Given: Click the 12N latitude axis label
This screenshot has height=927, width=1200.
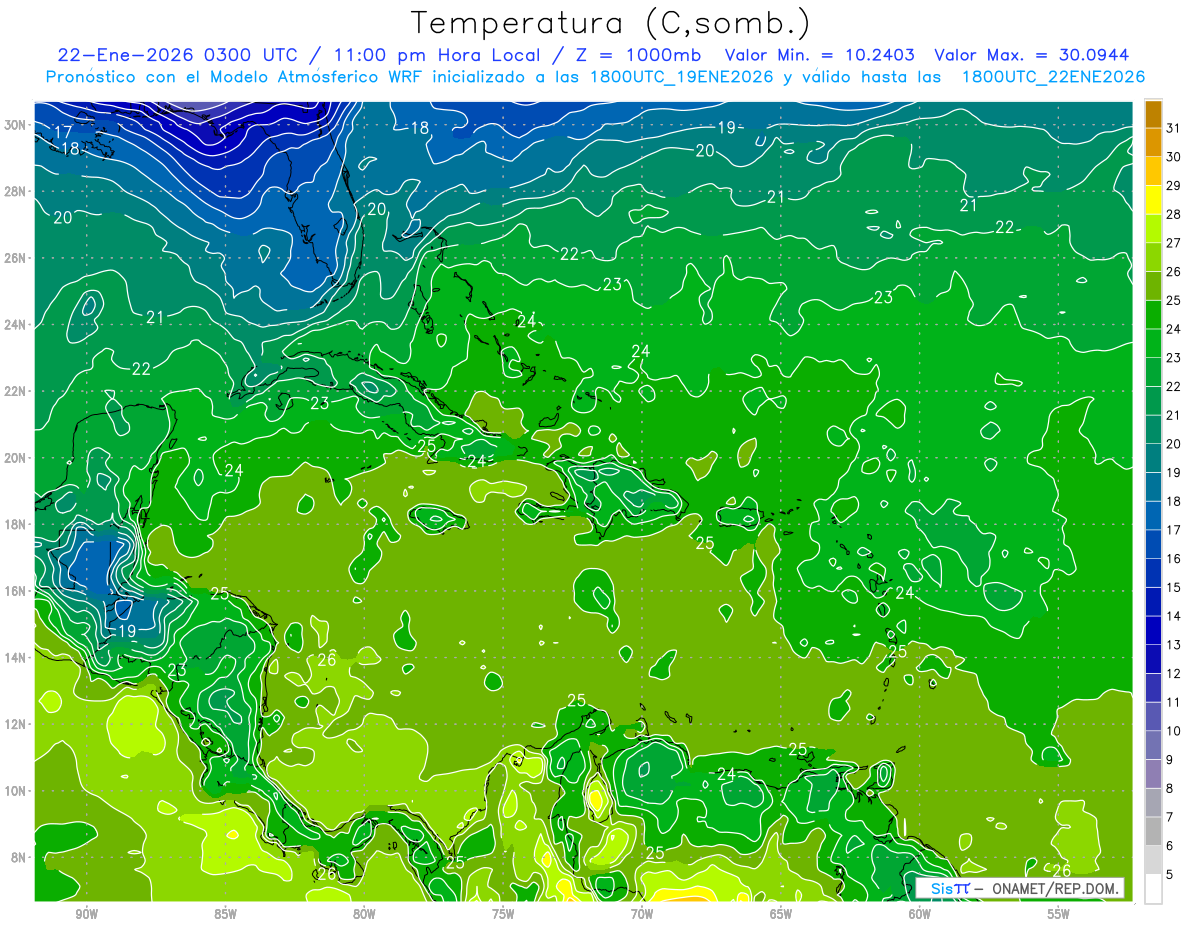Looking at the screenshot, I should click(16, 724).
